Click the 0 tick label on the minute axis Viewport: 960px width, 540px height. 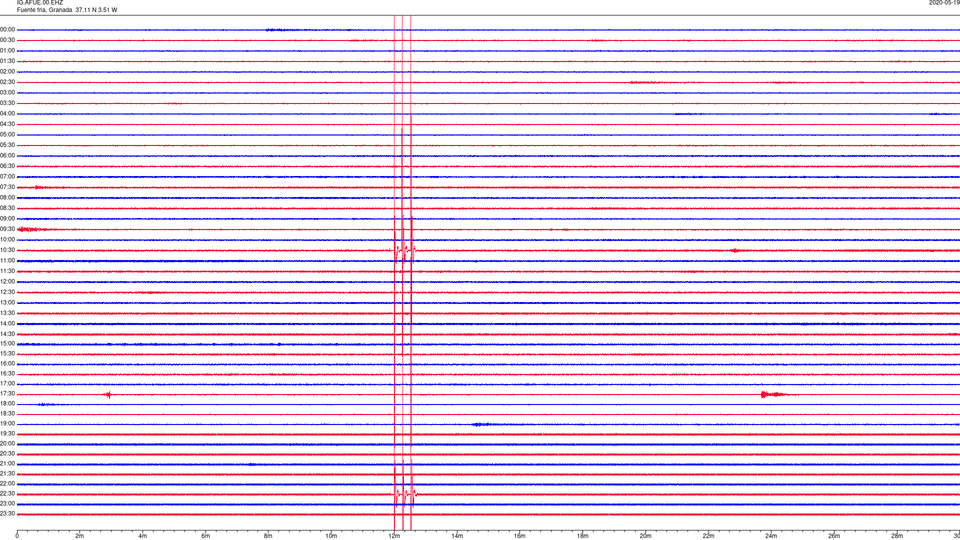pos(17,536)
